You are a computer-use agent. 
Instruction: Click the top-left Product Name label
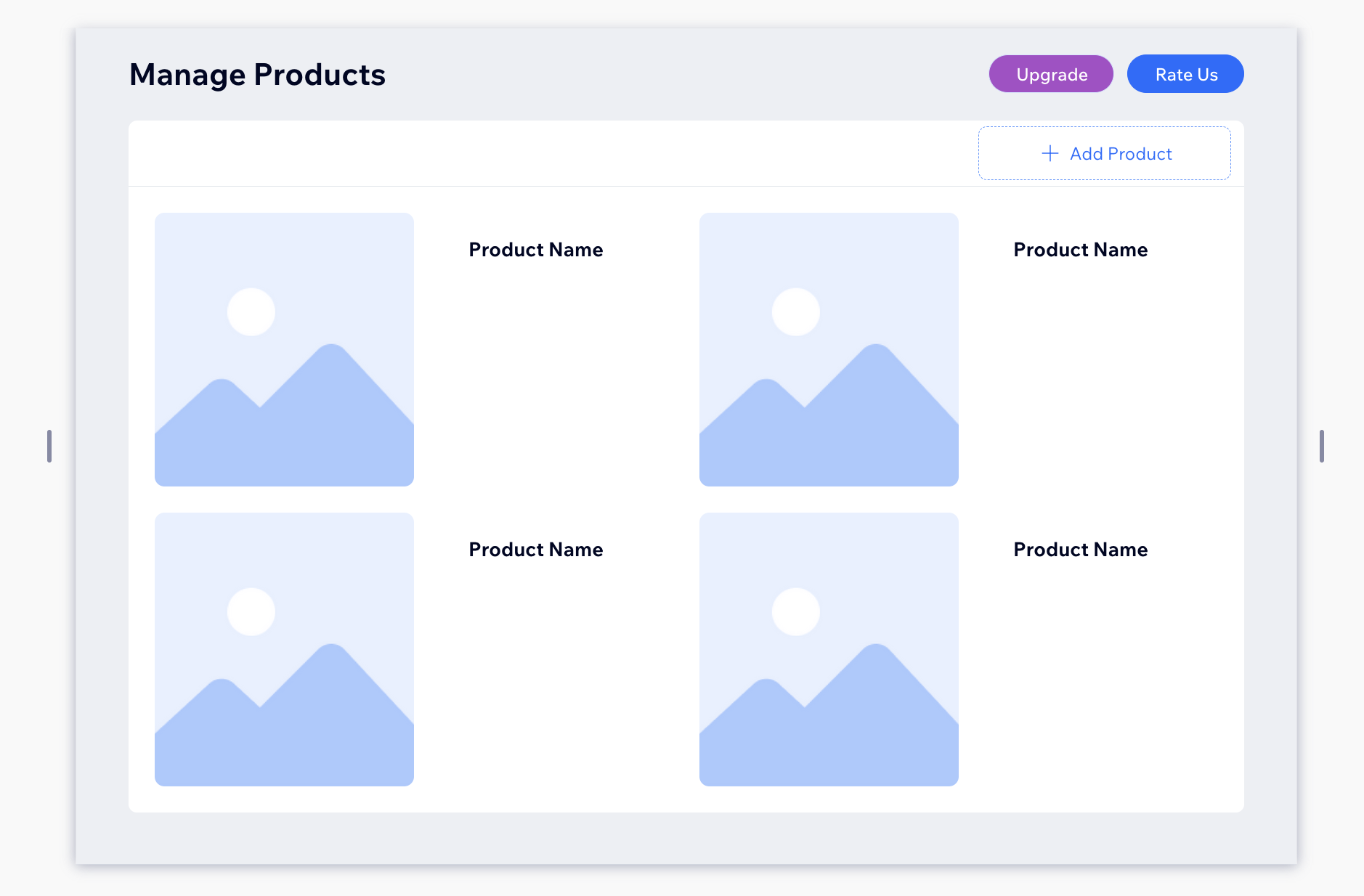[x=536, y=250]
